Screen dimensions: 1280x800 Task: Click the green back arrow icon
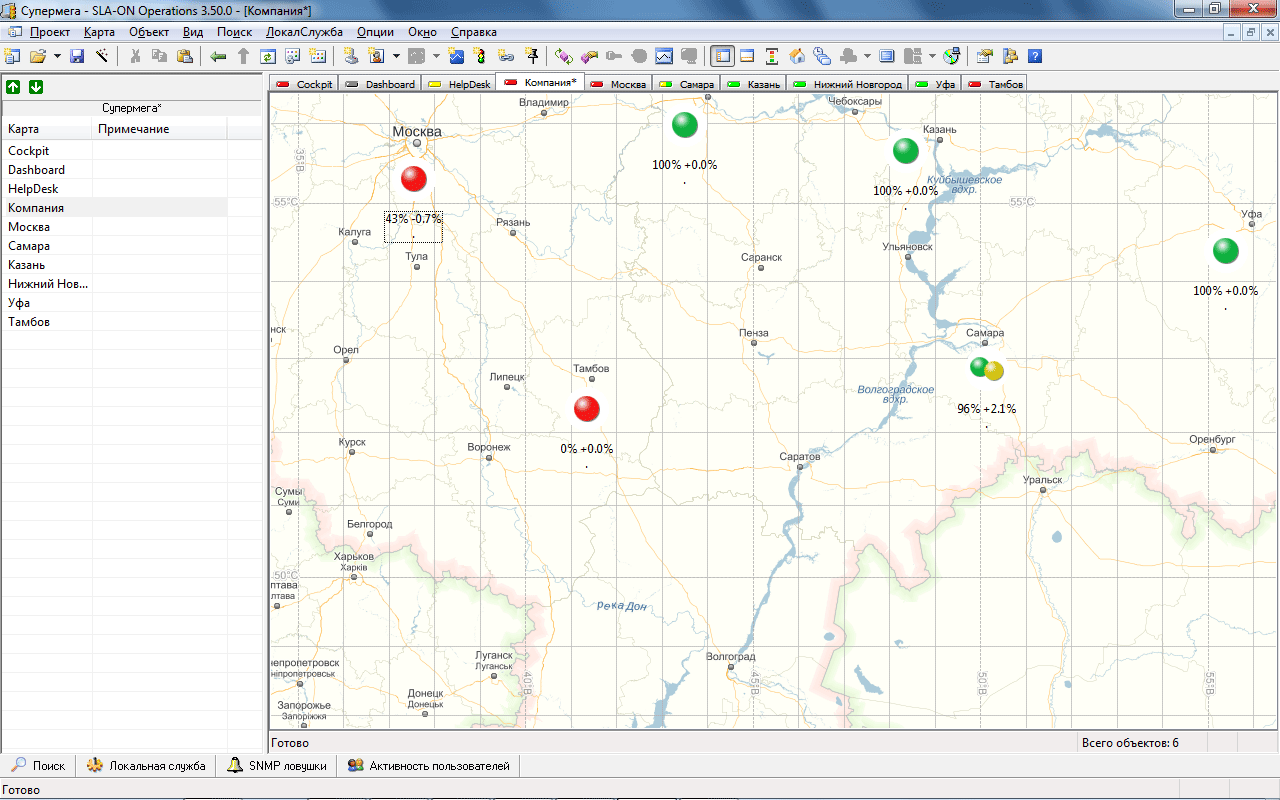(x=218, y=56)
